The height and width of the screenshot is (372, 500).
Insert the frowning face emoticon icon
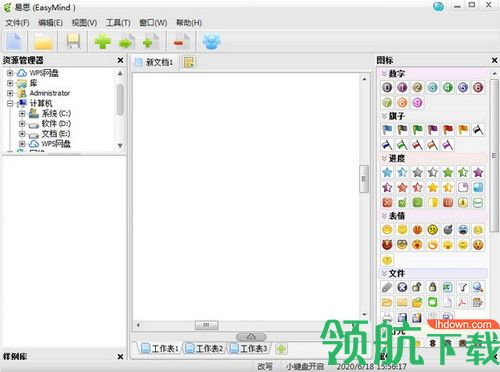click(433, 229)
